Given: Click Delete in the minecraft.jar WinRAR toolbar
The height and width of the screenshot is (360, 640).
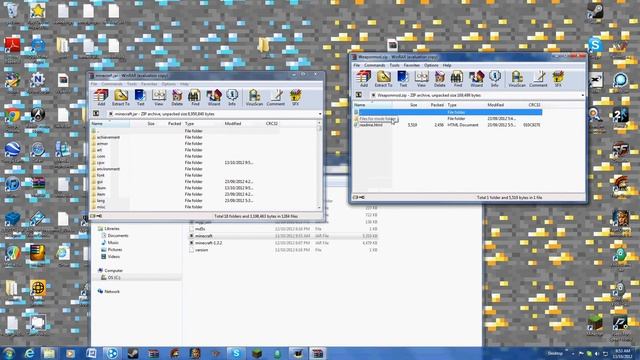Looking at the screenshot, I should 177,98.
